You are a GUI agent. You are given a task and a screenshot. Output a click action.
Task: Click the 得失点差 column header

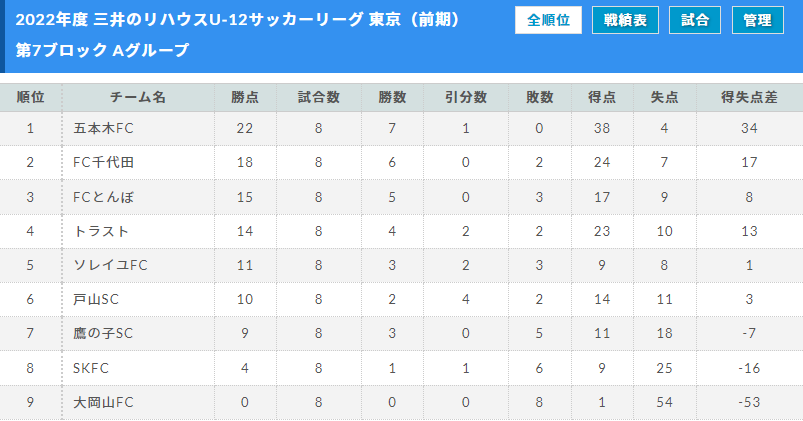point(749,97)
